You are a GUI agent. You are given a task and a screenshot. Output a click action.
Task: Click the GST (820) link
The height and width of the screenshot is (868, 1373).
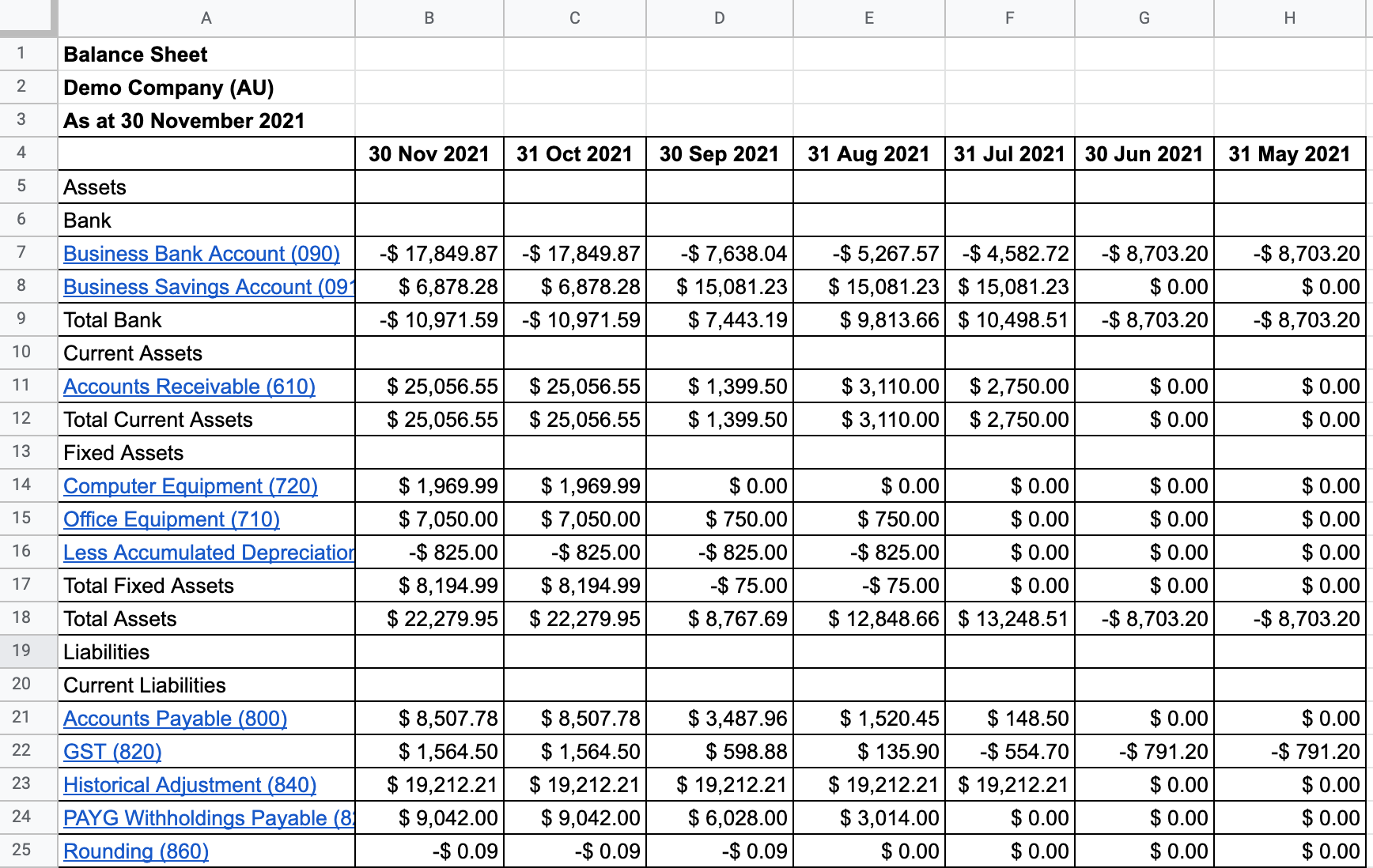pos(112,752)
